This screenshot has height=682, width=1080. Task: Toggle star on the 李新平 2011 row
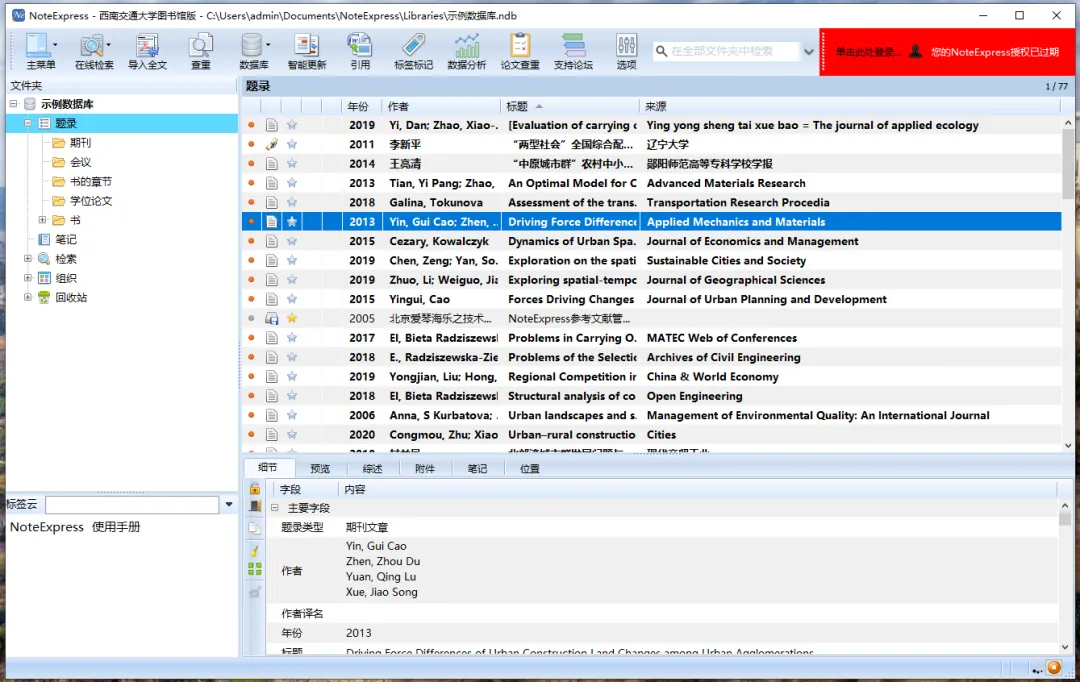tap(292, 144)
